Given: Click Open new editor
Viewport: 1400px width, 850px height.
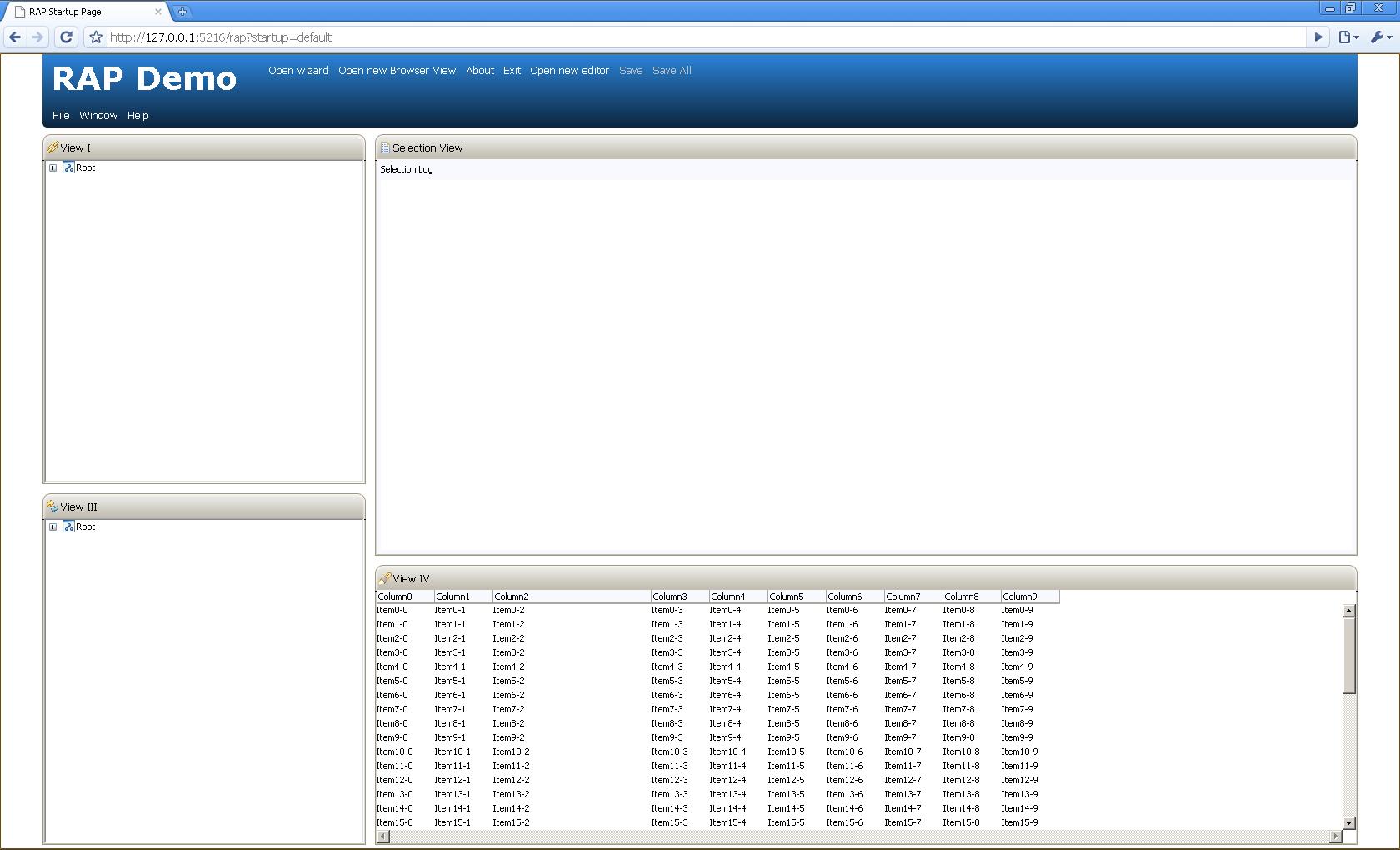Looking at the screenshot, I should [569, 70].
